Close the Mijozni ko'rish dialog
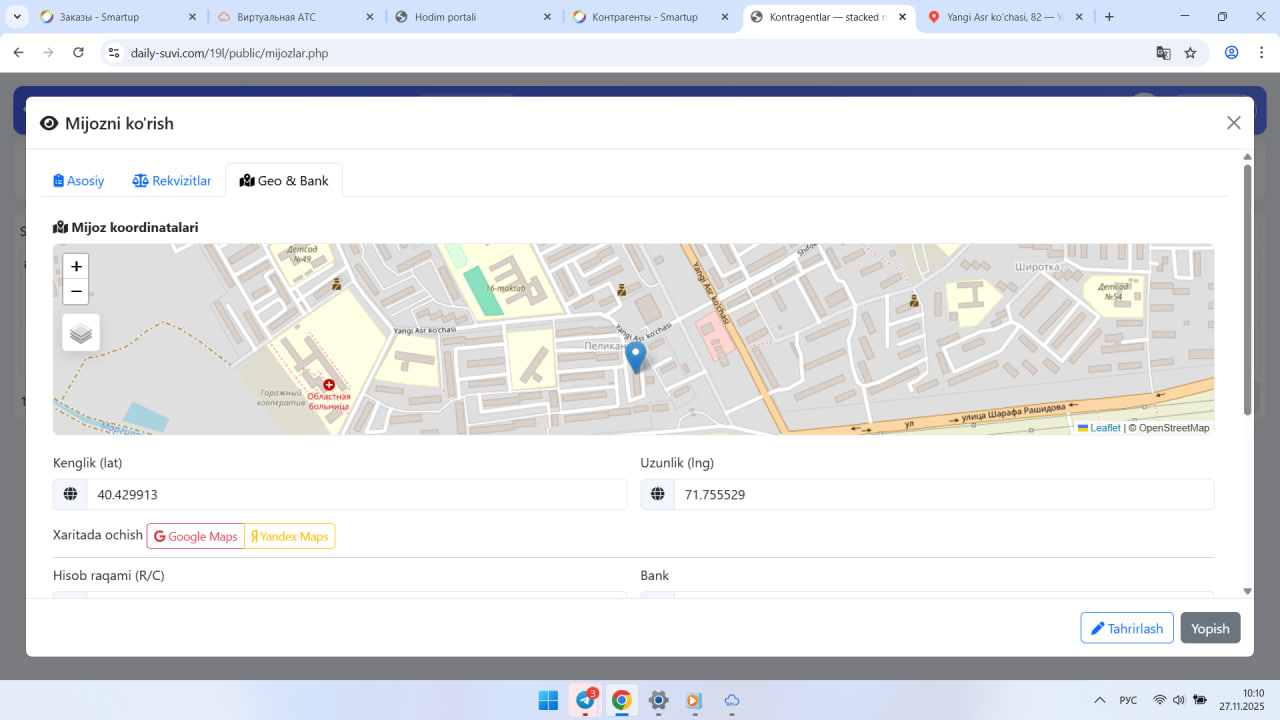The width and height of the screenshot is (1280, 720). (x=1233, y=123)
